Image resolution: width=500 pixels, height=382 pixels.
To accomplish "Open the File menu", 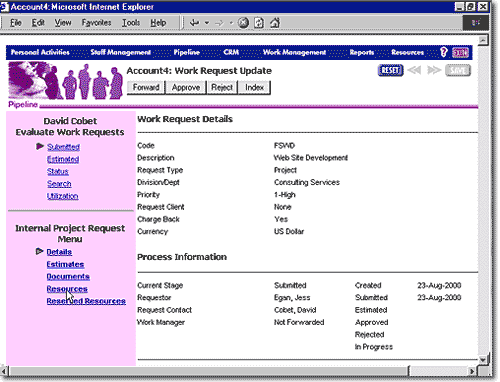I will click(15, 23).
